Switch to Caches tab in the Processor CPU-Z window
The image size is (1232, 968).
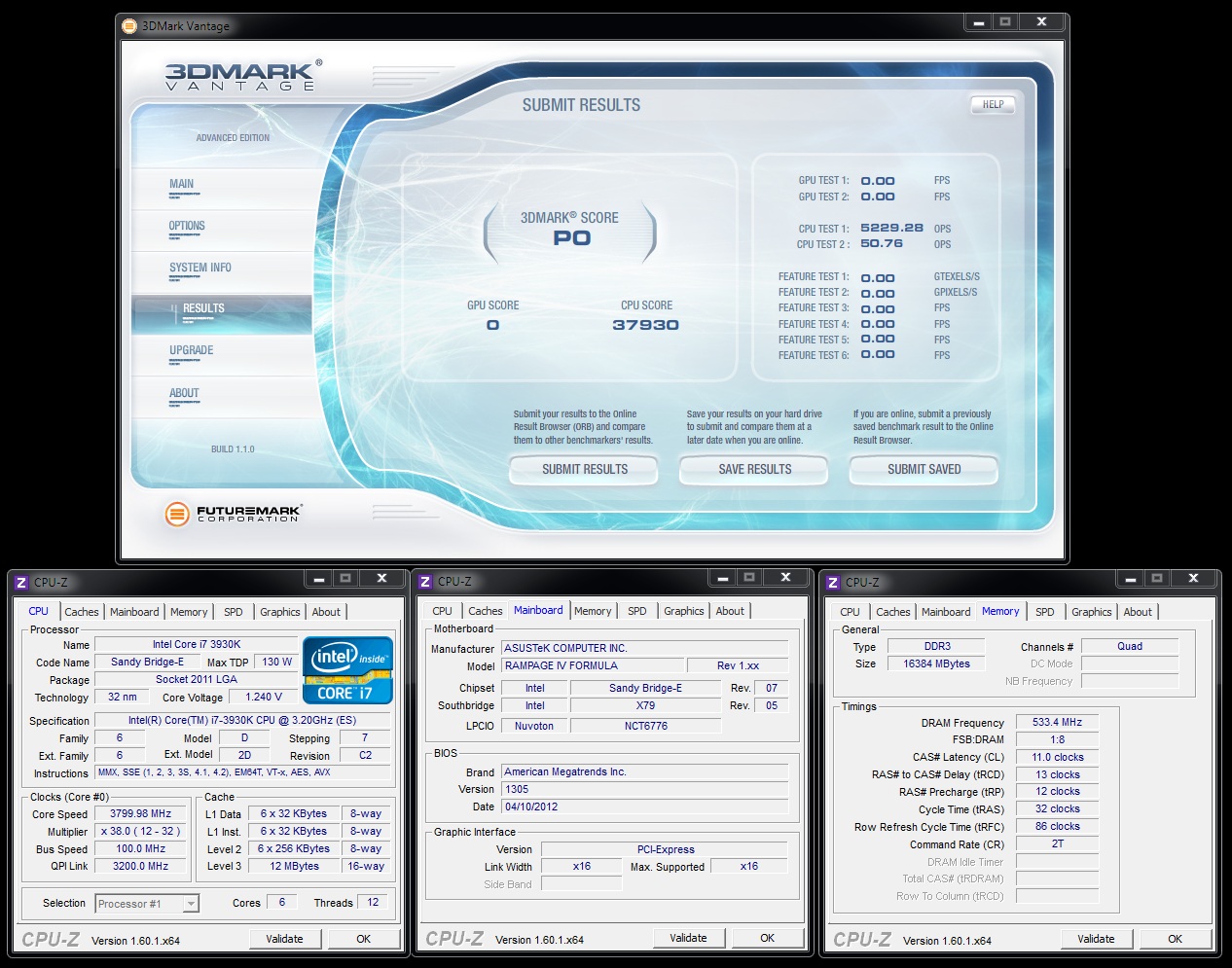tap(82, 612)
